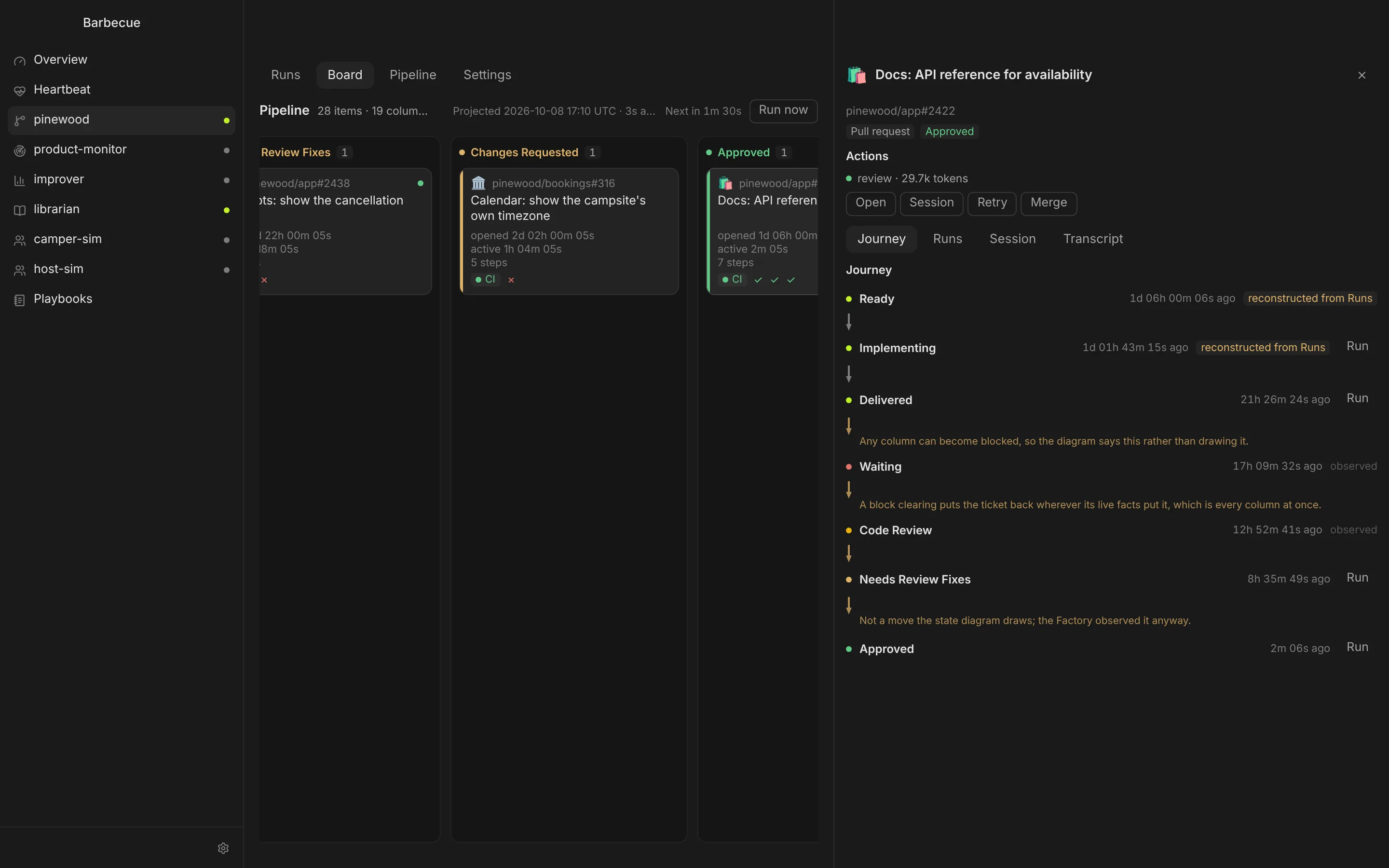Open the Settings tab
This screenshot has height=868, width=1389.
click(x=487, y=75)
